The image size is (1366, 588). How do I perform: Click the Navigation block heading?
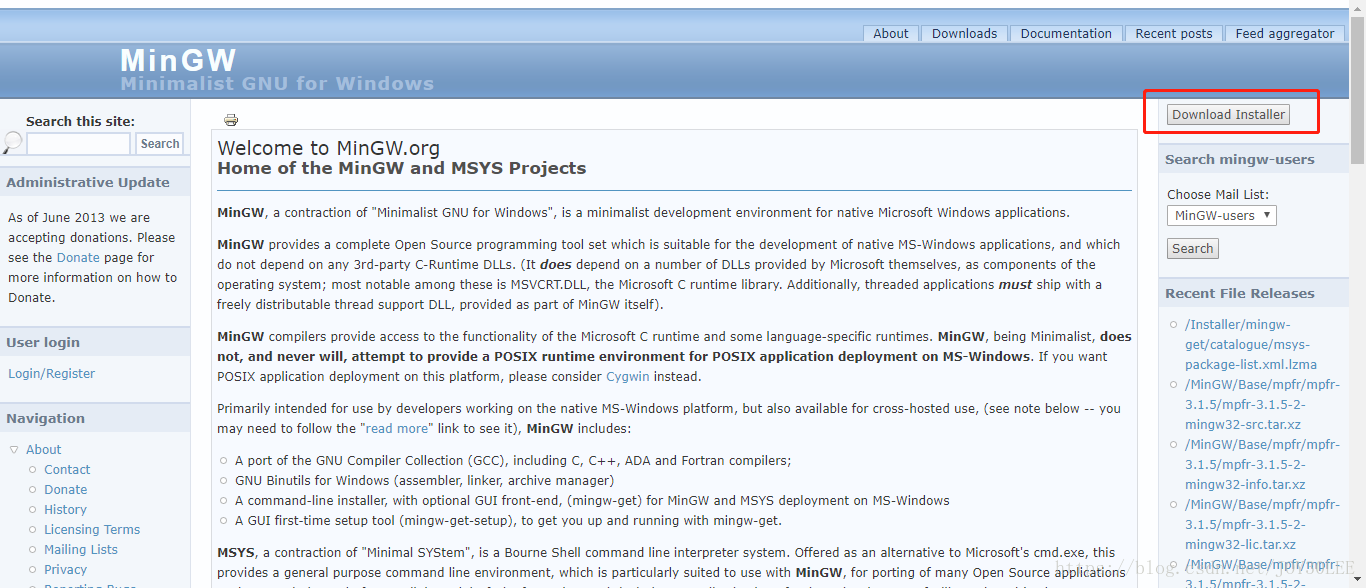(45, 418)
